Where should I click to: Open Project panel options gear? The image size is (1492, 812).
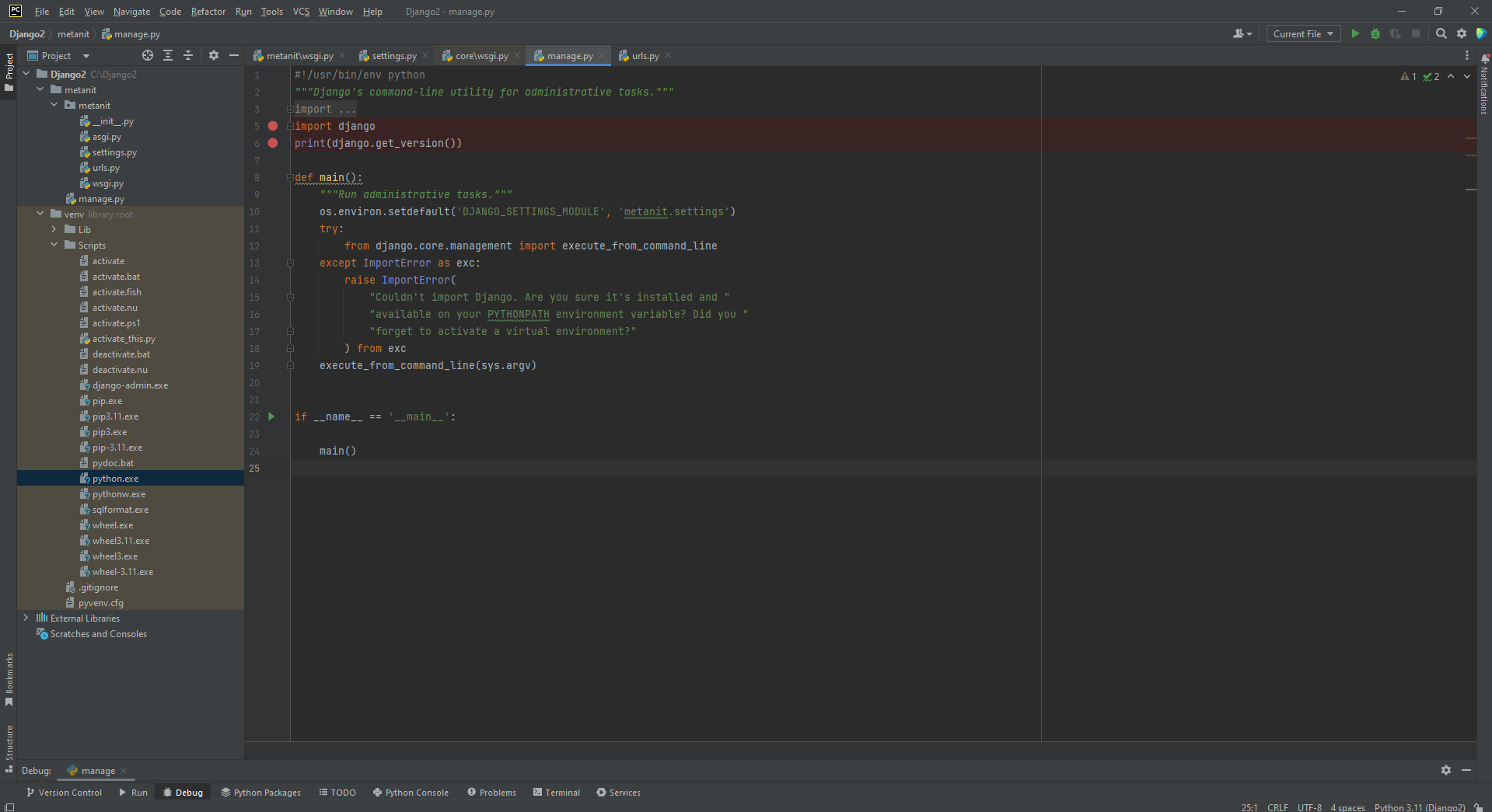click(214, 55)
